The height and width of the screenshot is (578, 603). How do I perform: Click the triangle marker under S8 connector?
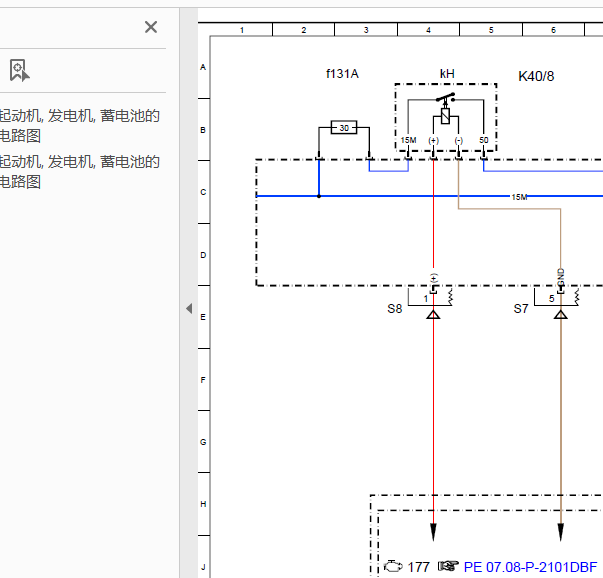click(433, 315)
